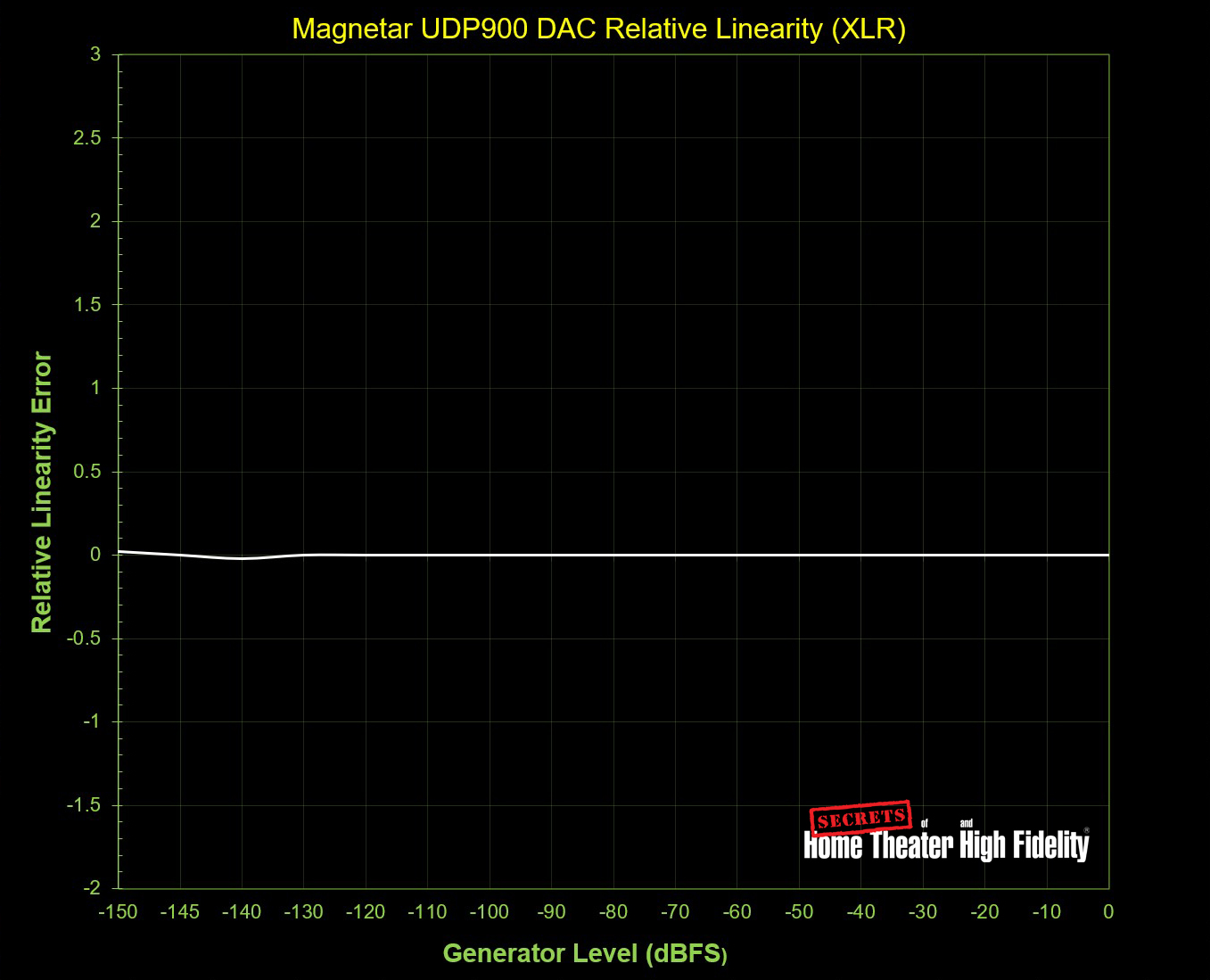Click the "-20" generator level tick label

pos(985,912)
